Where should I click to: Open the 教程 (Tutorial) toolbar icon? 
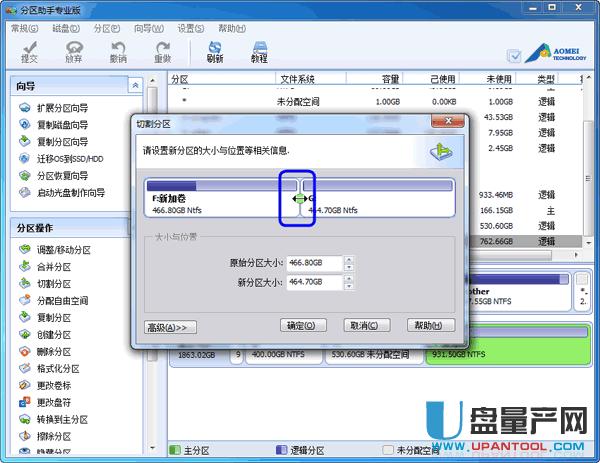(x=259, y=51)
